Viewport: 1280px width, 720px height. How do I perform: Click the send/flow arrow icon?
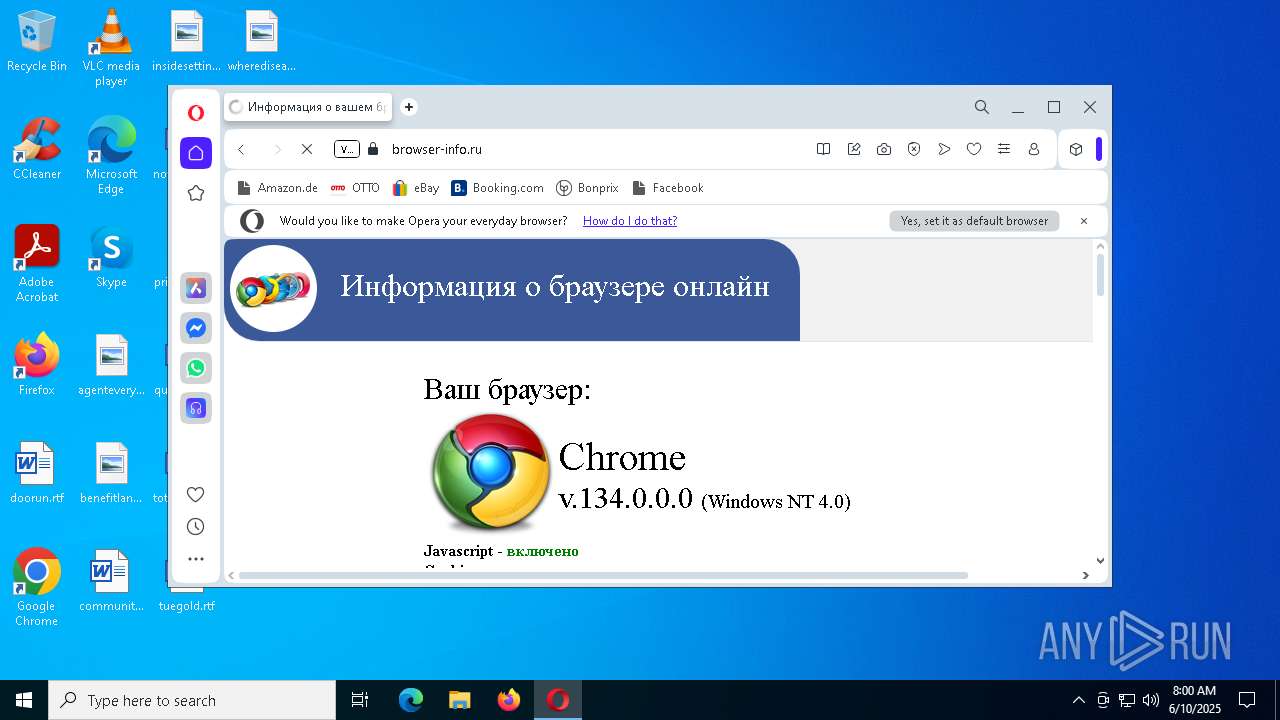(x=944, y=149)
